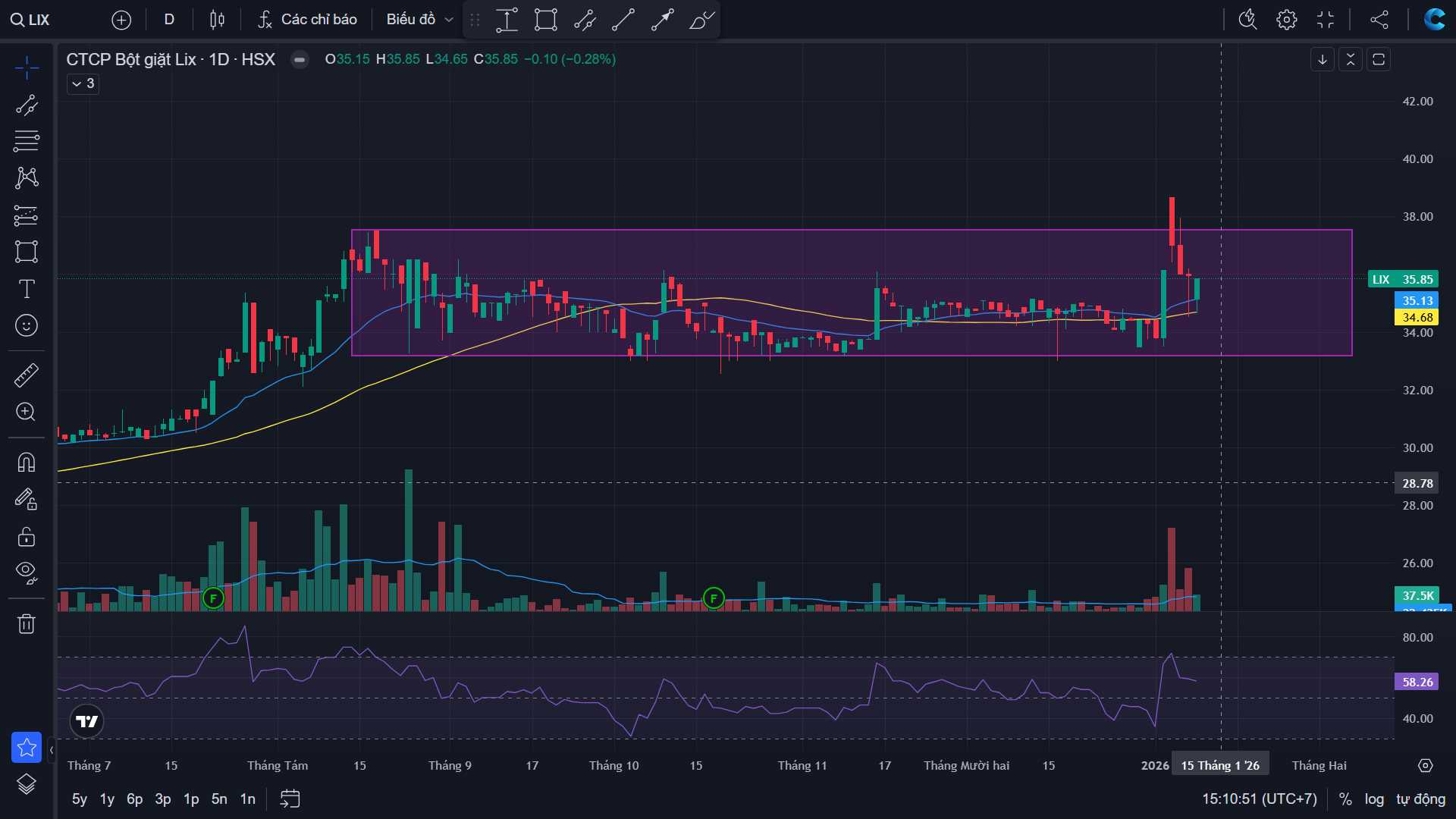
Task: Expand the indicator legend showing 3
Action: point(83,83)
